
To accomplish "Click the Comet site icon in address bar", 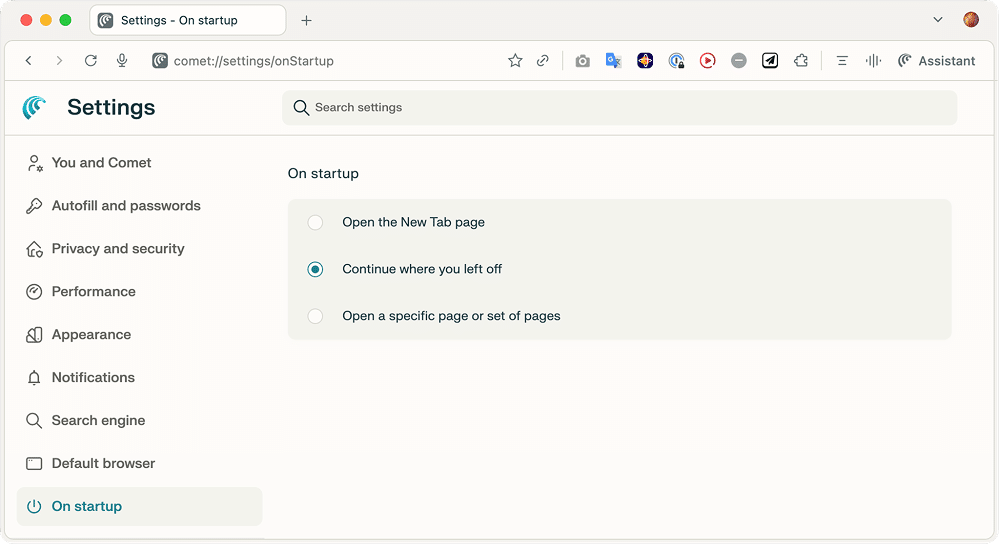I will (x=159, y=61).
